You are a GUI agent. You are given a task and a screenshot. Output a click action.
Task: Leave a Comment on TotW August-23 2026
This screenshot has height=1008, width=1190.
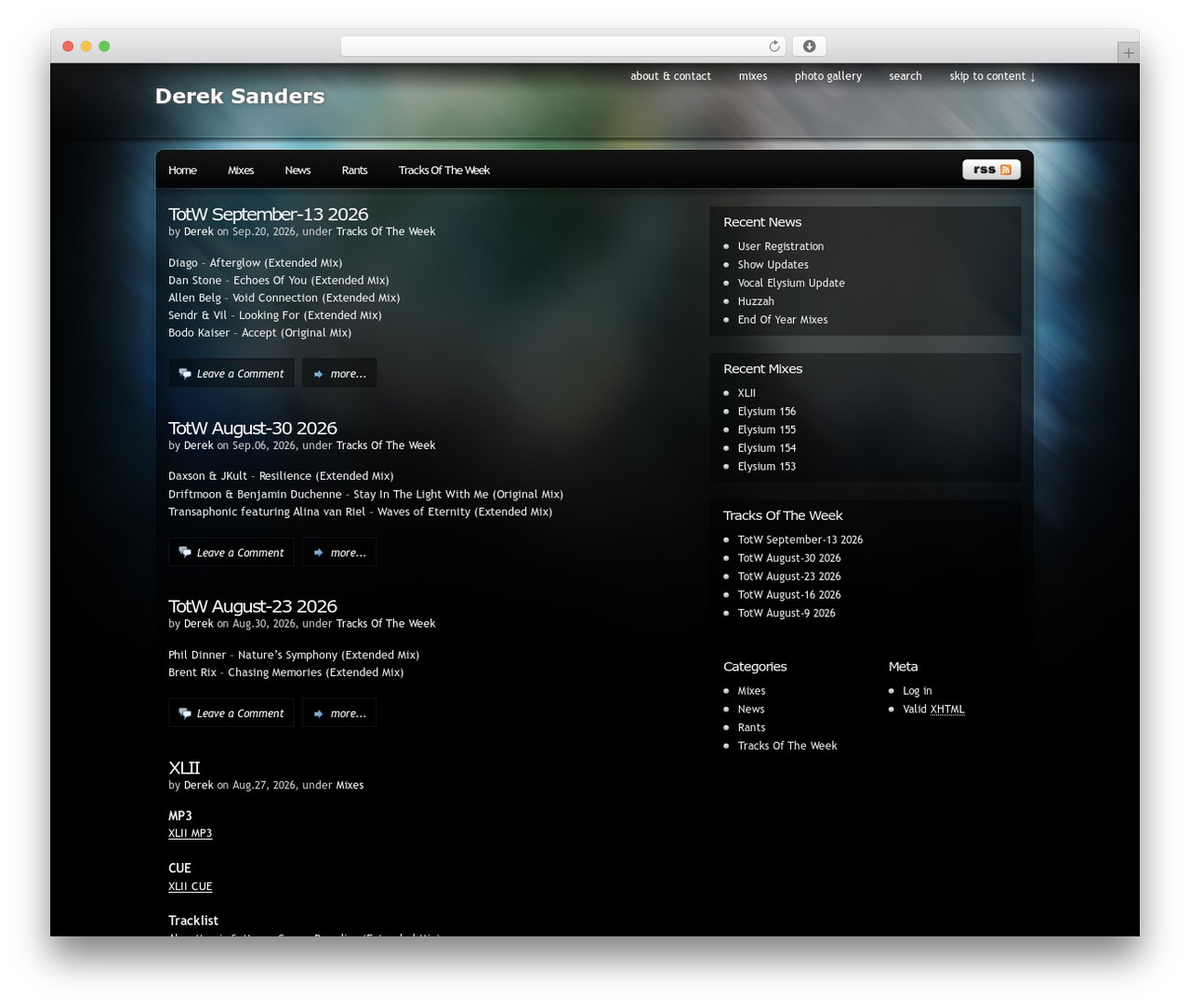(231, 713)
